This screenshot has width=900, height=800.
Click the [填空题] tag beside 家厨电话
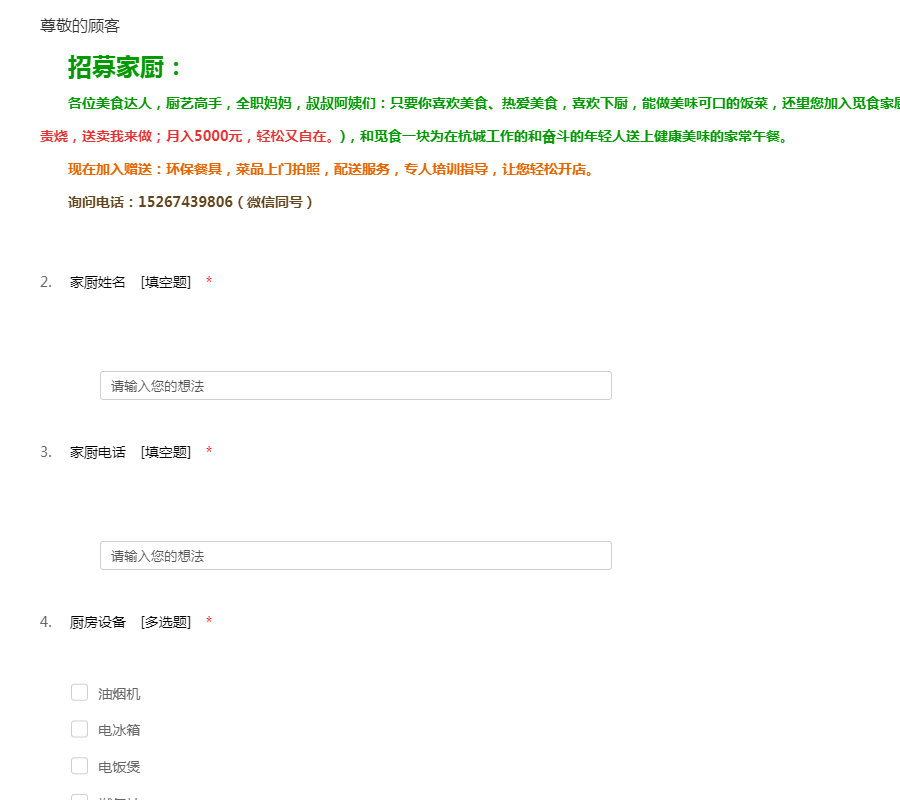165,452
